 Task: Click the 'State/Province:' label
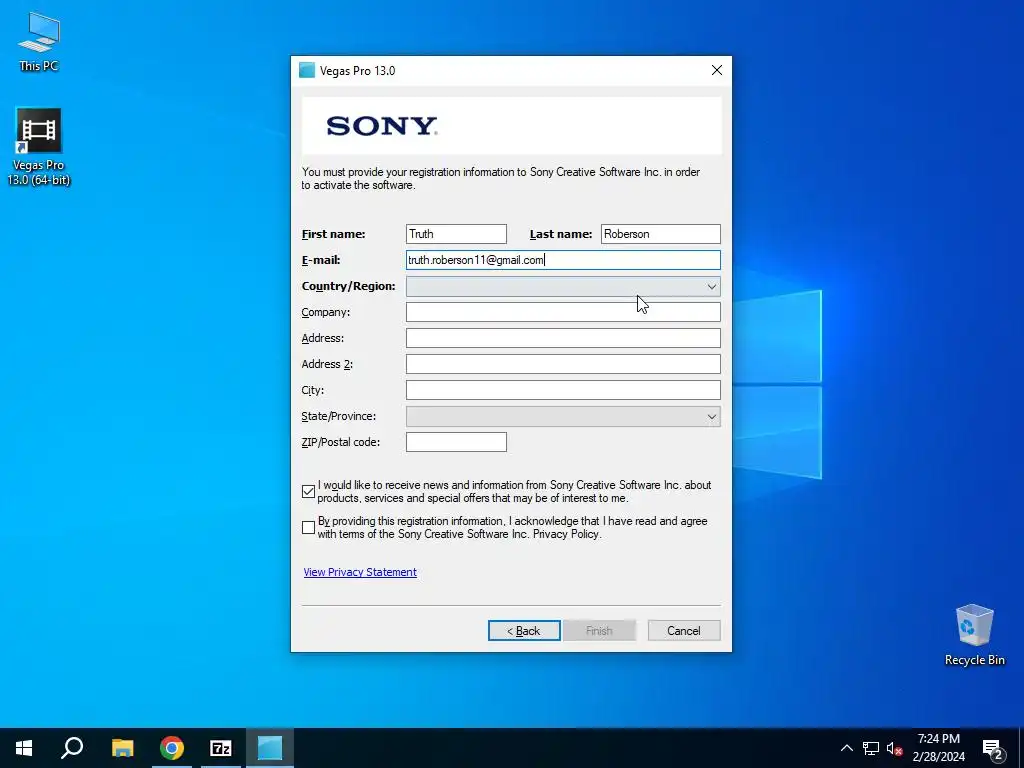(x=338, y=417)
